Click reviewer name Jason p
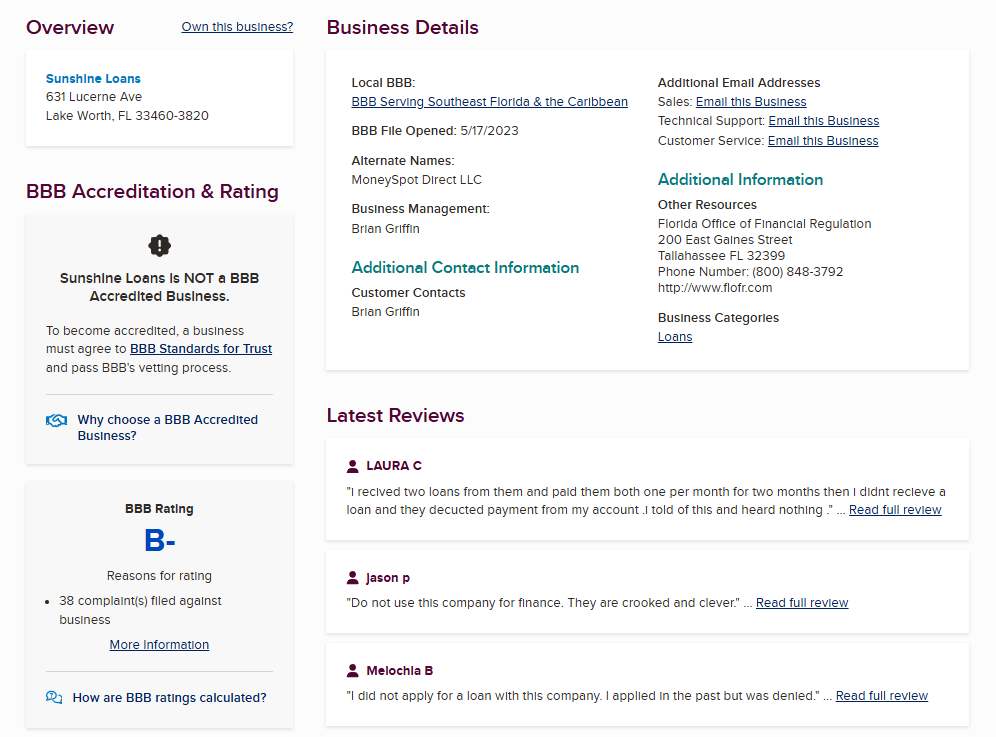Image resolution: width=996 pixels, height=737 pixels. point(387,578)
